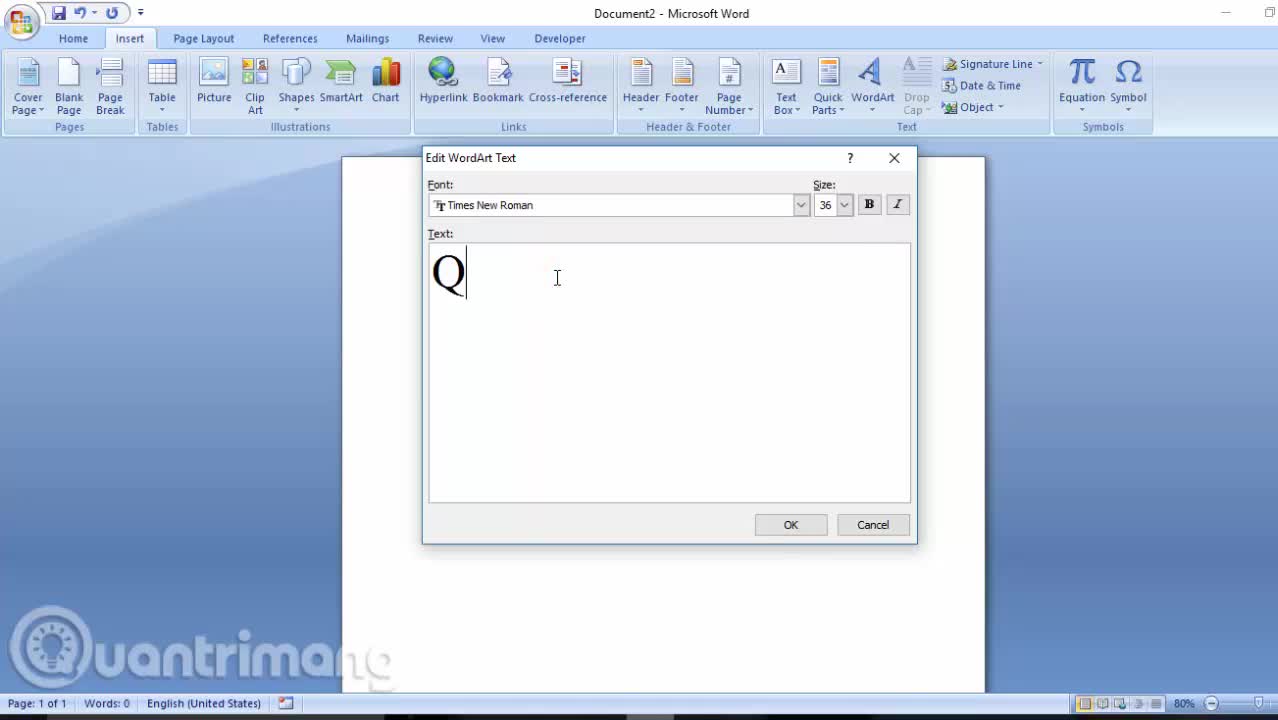The width and height of the screenshot is (1278, 720).
Task: Insert a Page Break
Action: pyautogui.click(x=110, y=87)
